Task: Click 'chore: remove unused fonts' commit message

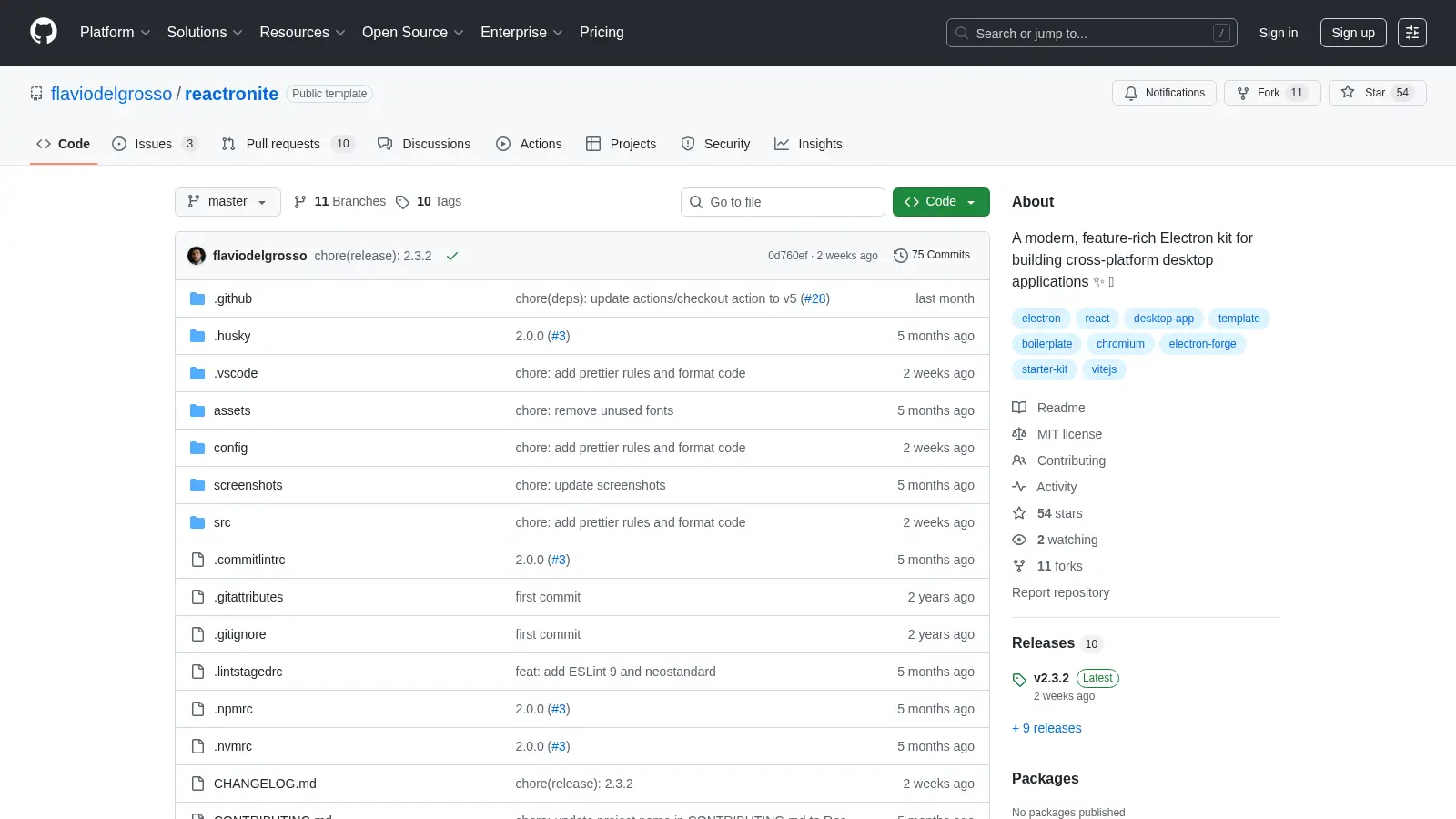Action: tap(594, 410)
